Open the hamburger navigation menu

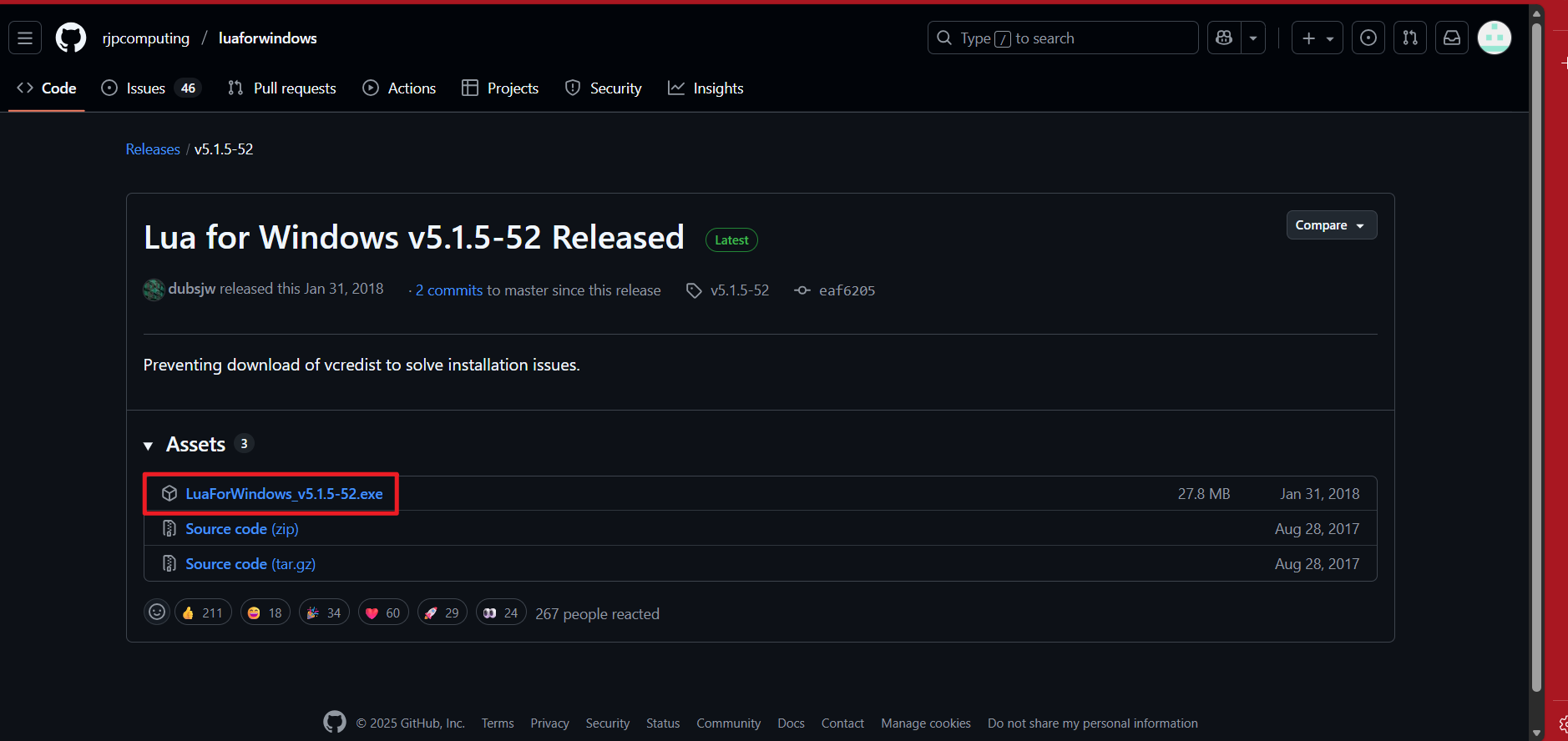tap(25, 38)
